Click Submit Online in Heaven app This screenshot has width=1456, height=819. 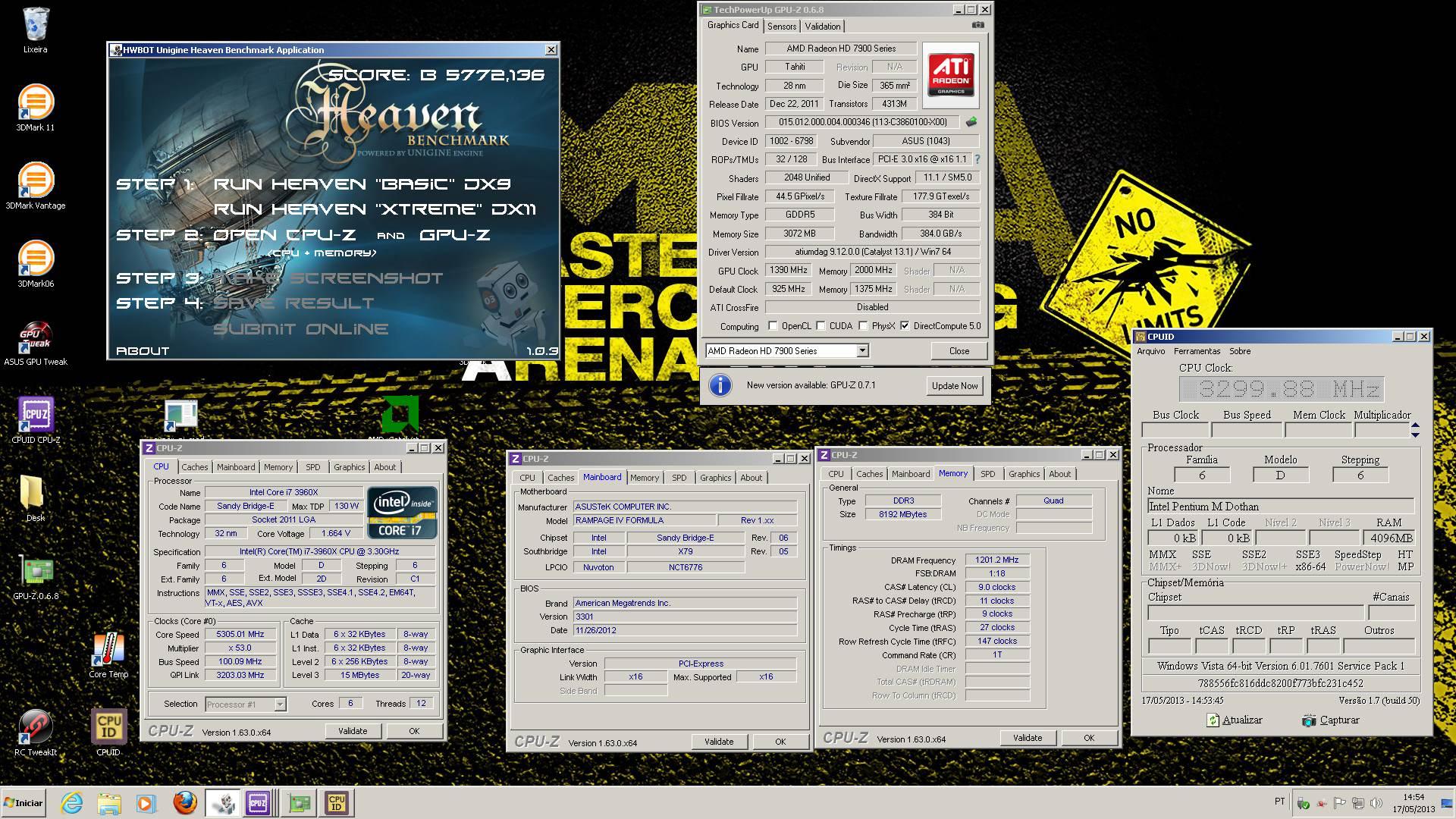pyautogui.click(x=300, y=329)
